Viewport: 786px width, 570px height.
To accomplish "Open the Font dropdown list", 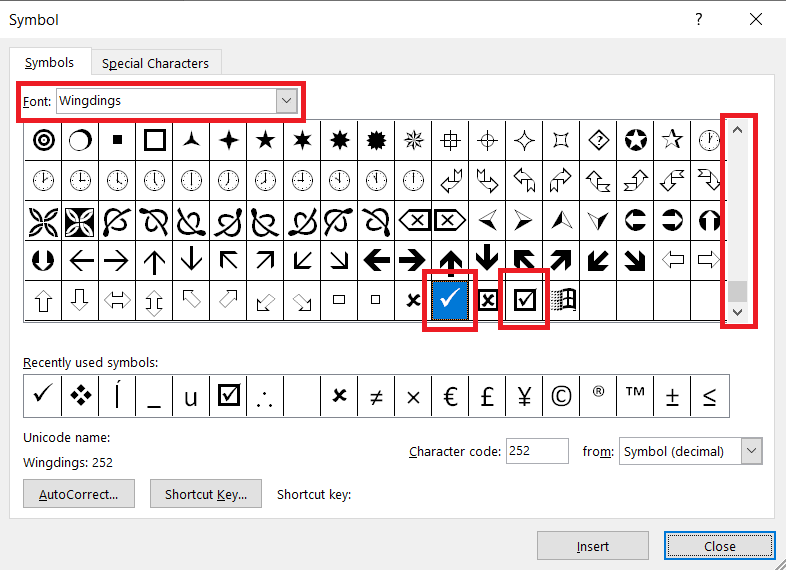I will (287, 100).
